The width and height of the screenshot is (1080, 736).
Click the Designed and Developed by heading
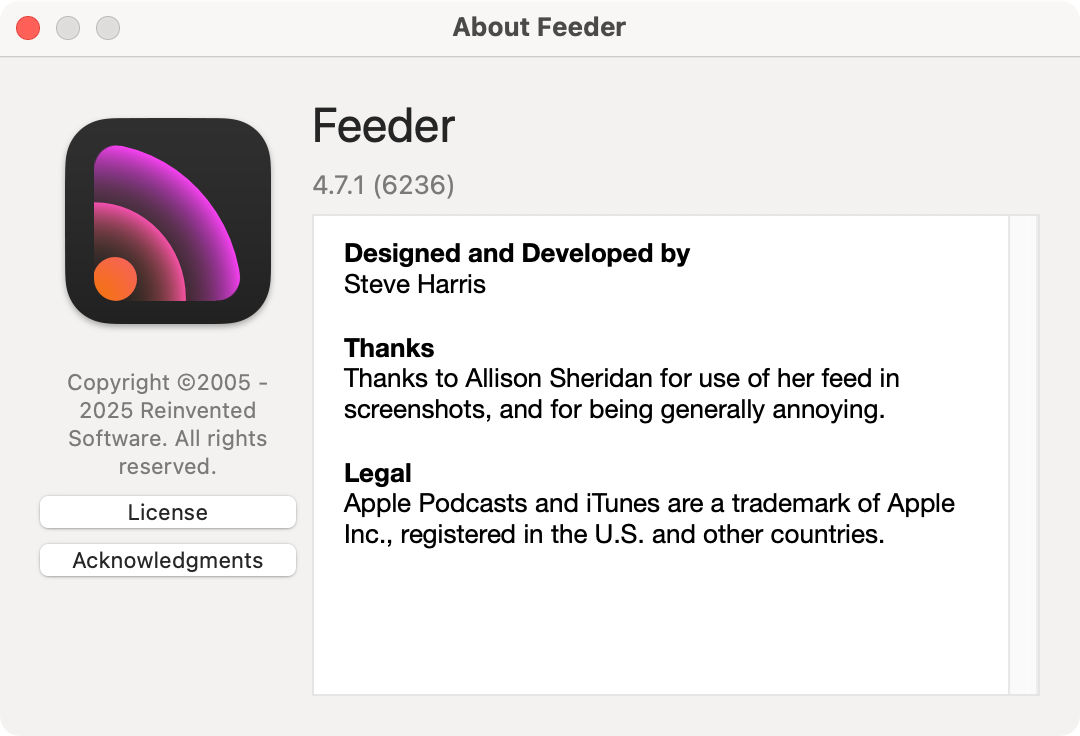tap(517, 254)
